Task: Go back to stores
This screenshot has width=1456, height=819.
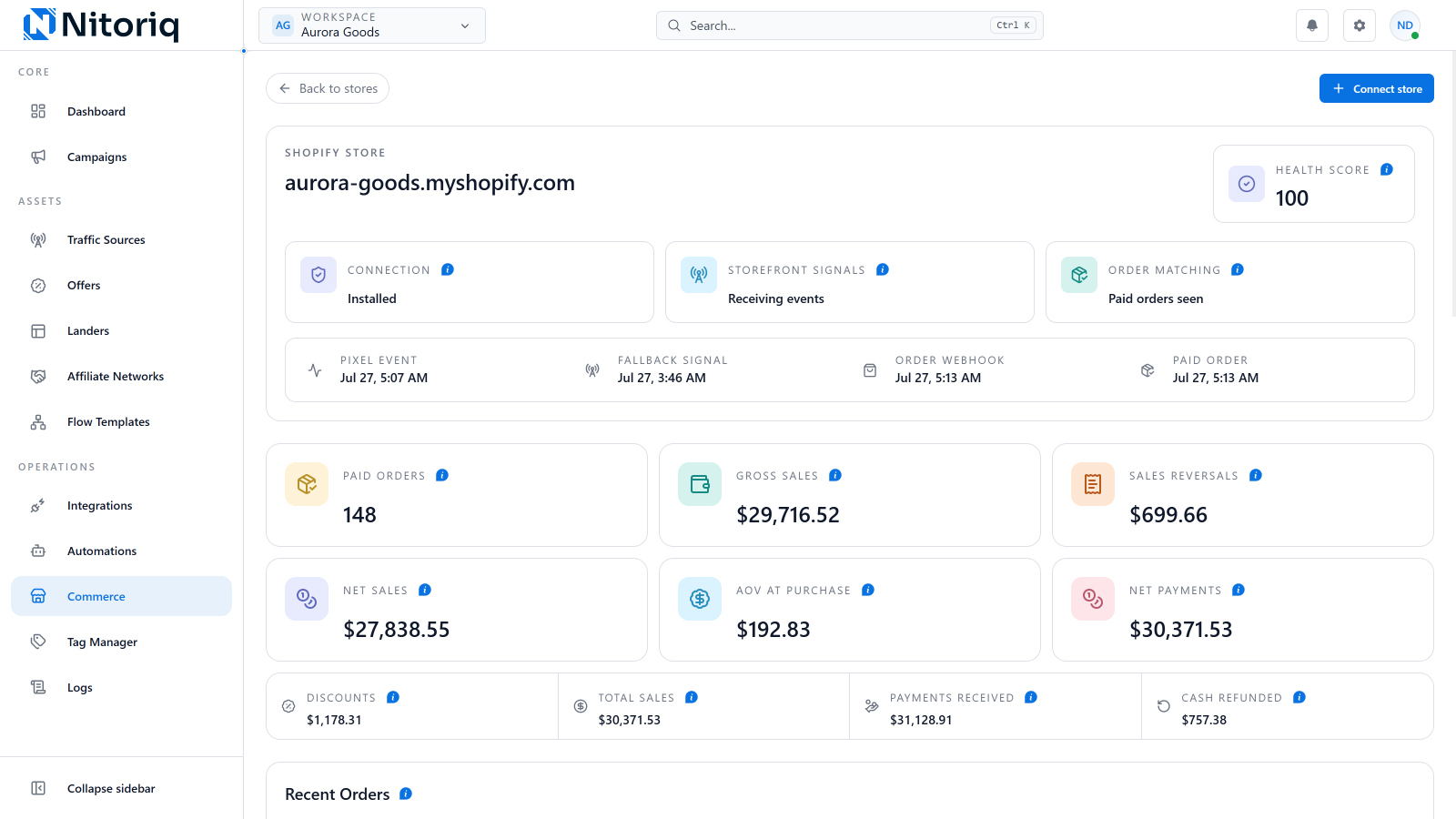Action: (x=328, y=88)
